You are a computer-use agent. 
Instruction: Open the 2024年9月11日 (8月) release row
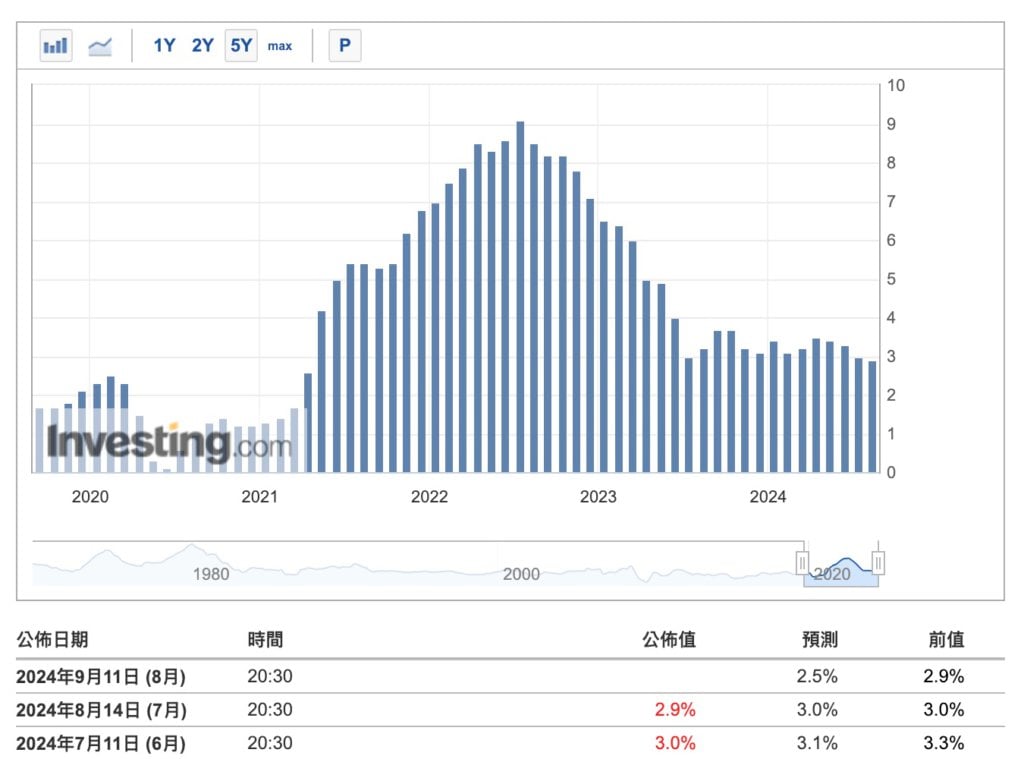click(x=101, y=676)
